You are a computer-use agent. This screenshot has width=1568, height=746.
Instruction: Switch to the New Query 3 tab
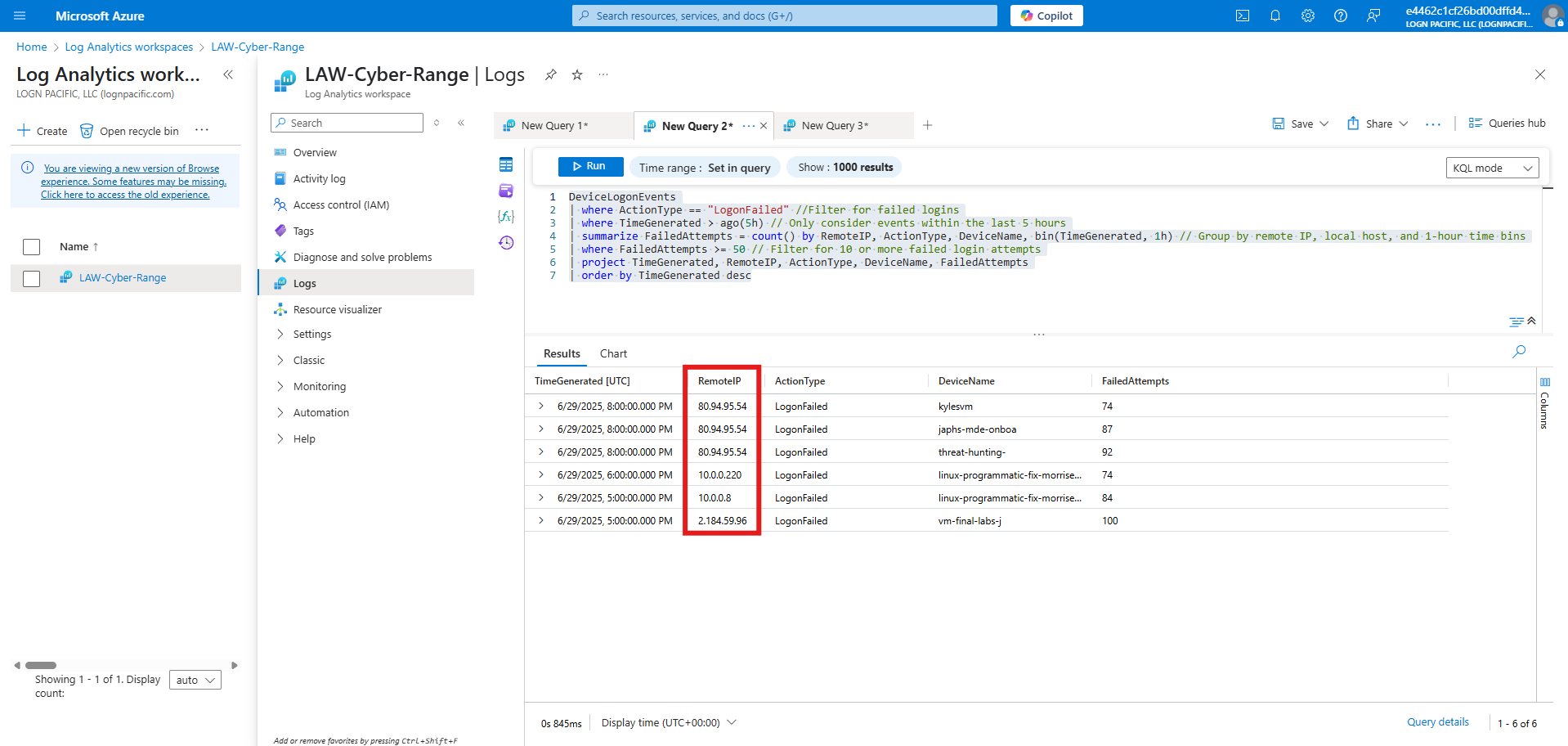(844, 125)
